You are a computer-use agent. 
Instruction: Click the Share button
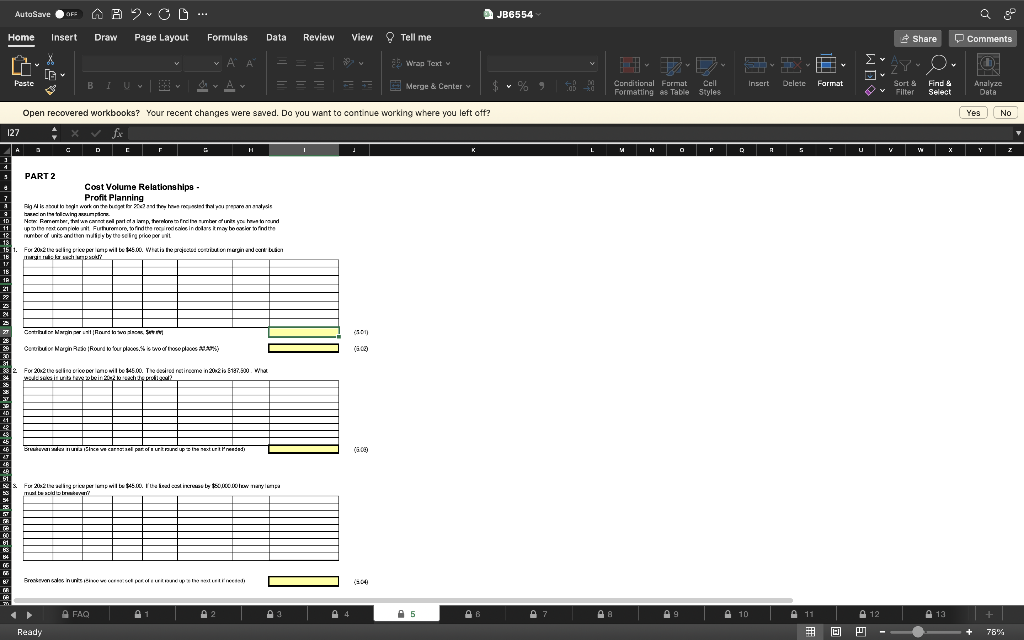click(x=917, y=37)
